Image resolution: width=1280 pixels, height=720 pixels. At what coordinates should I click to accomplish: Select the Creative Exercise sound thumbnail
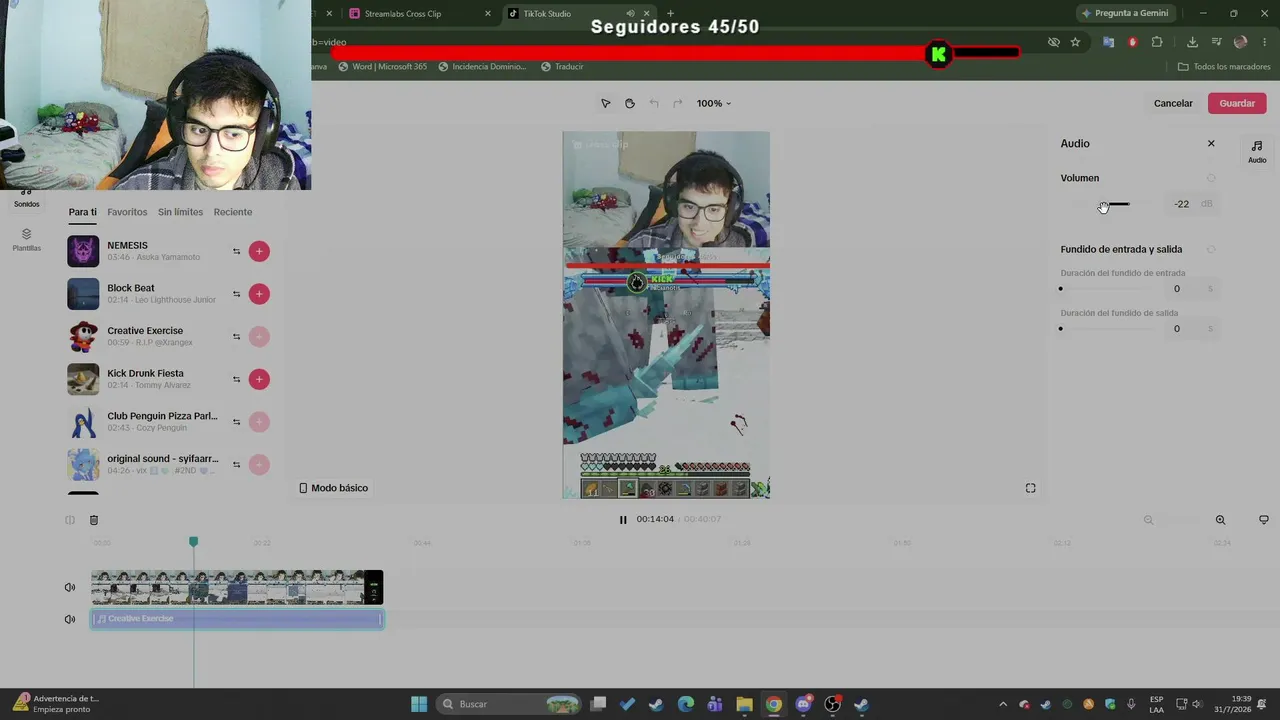pyautogui.click(x=83, y=336)
